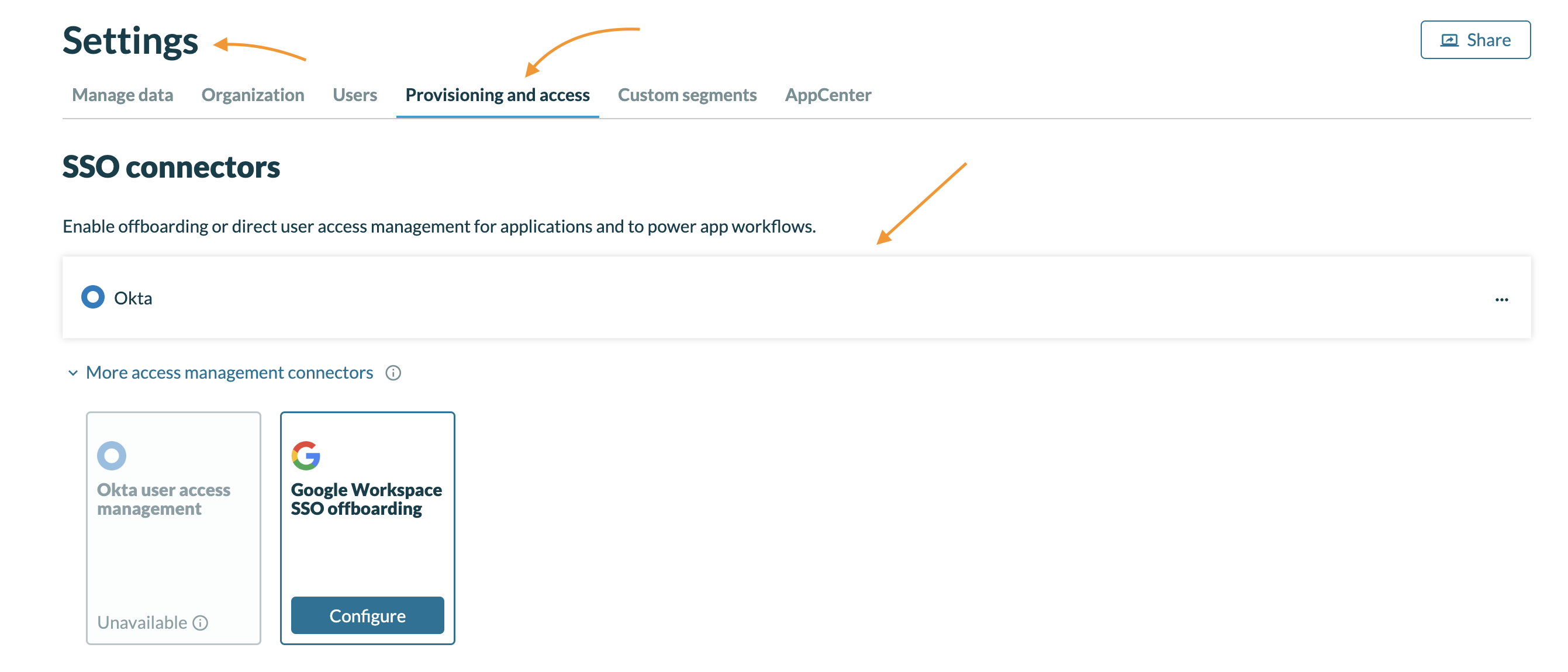The image size is (1568, 672).
Task: Open the Okta connector three-dot menu
Action: [1501, 299]
